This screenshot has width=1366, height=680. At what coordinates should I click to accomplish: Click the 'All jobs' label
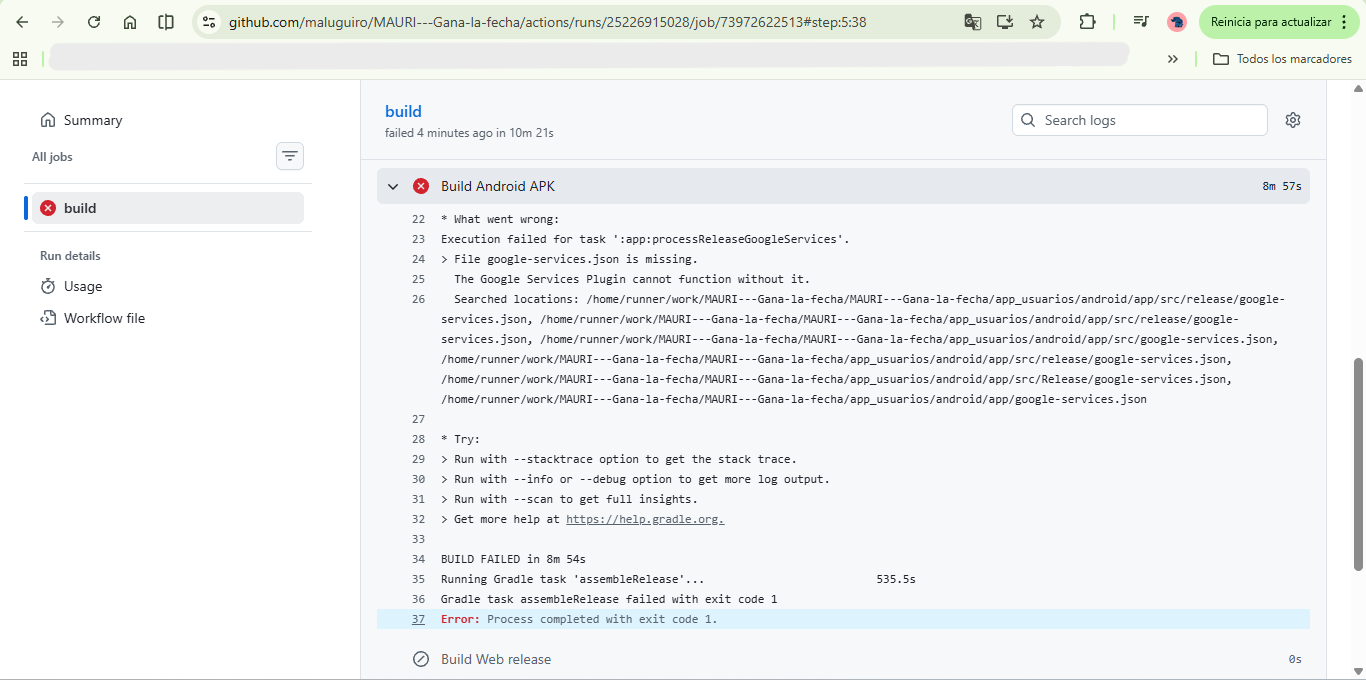point(52,157)
